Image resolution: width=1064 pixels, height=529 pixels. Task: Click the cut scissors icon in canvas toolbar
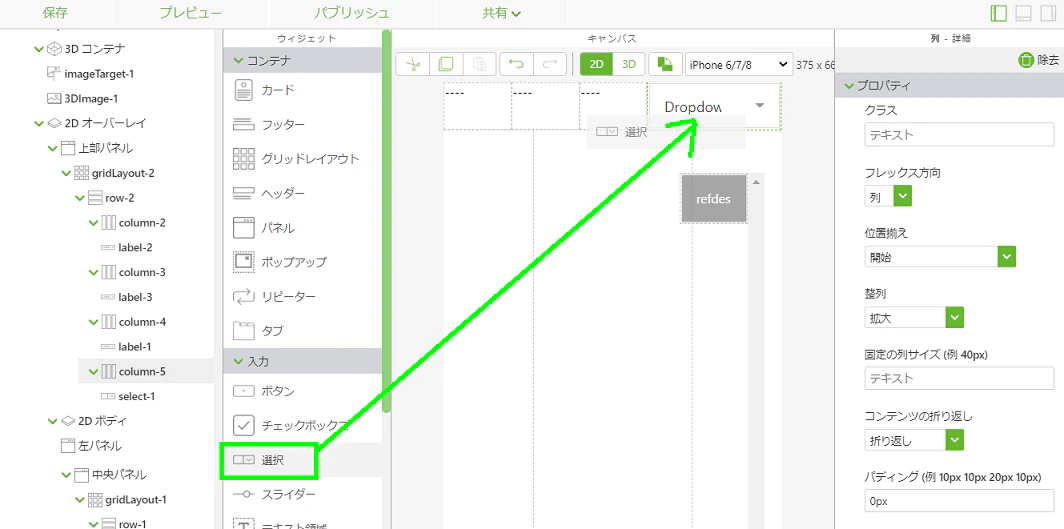(413, 64)
